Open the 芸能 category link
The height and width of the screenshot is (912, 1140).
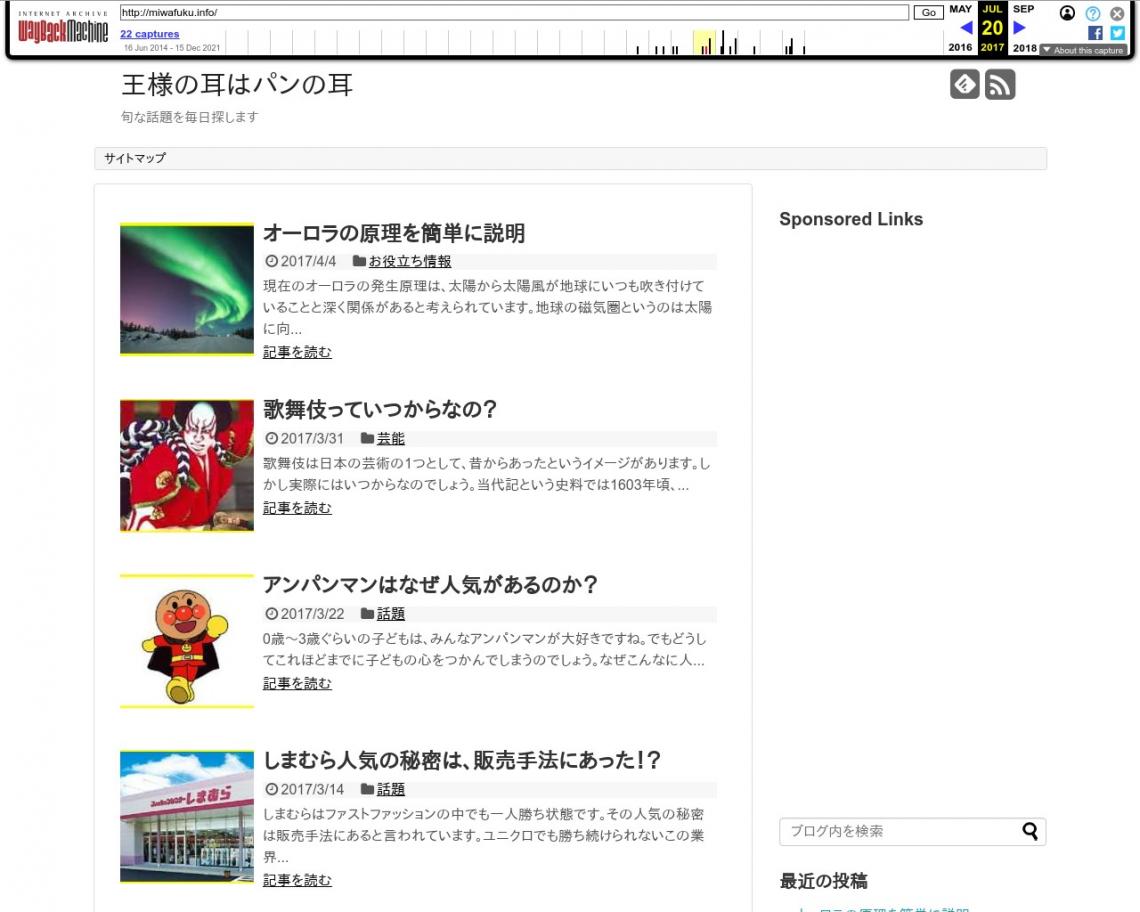[390, 438]
